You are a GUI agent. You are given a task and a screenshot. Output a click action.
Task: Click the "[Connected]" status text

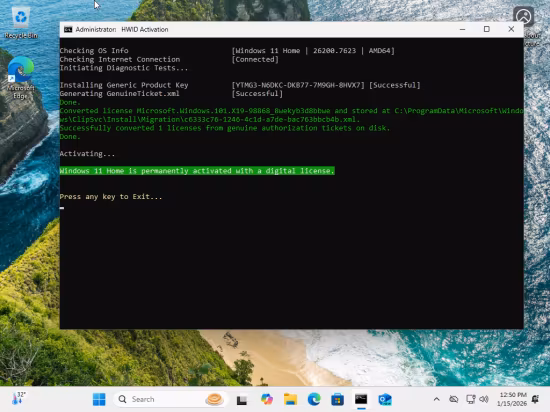click(255, 59)
